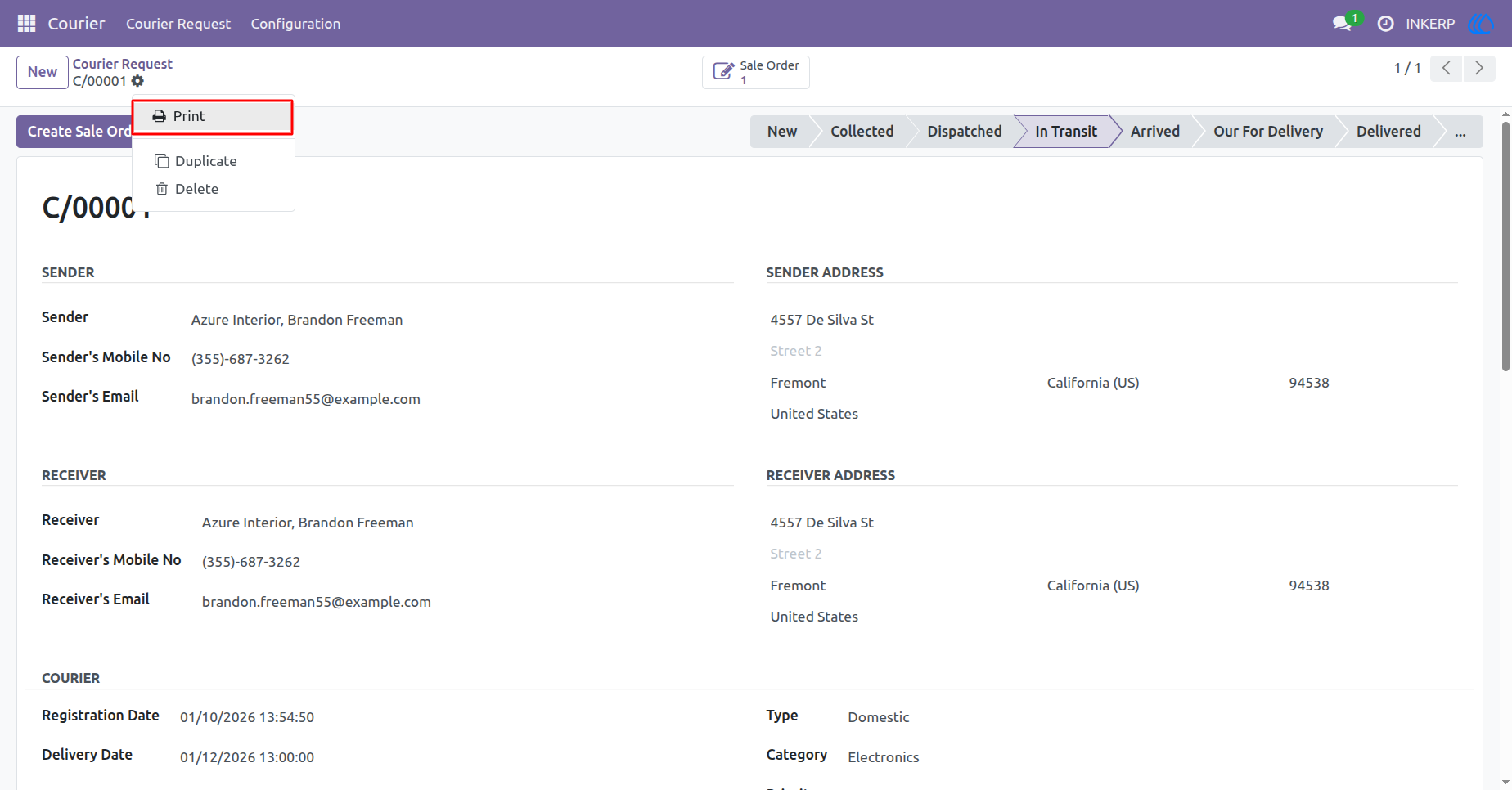Screen dimensions: 1512x790
Task: Click the Sale Order edit icon
Action: 723,72
